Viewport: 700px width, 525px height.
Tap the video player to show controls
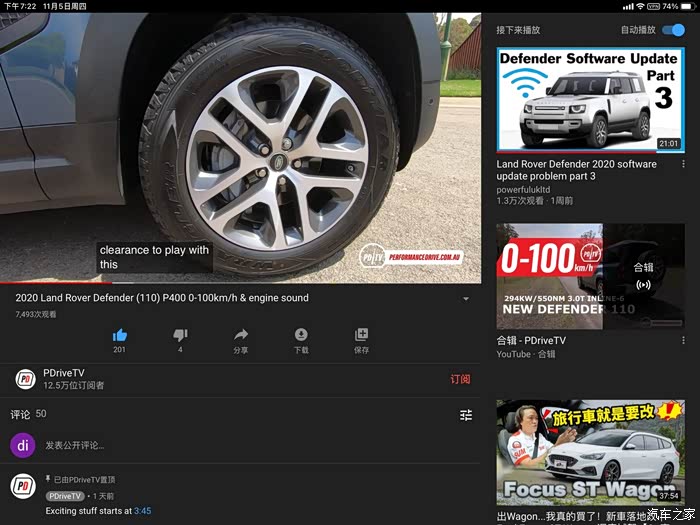(241, 147)
